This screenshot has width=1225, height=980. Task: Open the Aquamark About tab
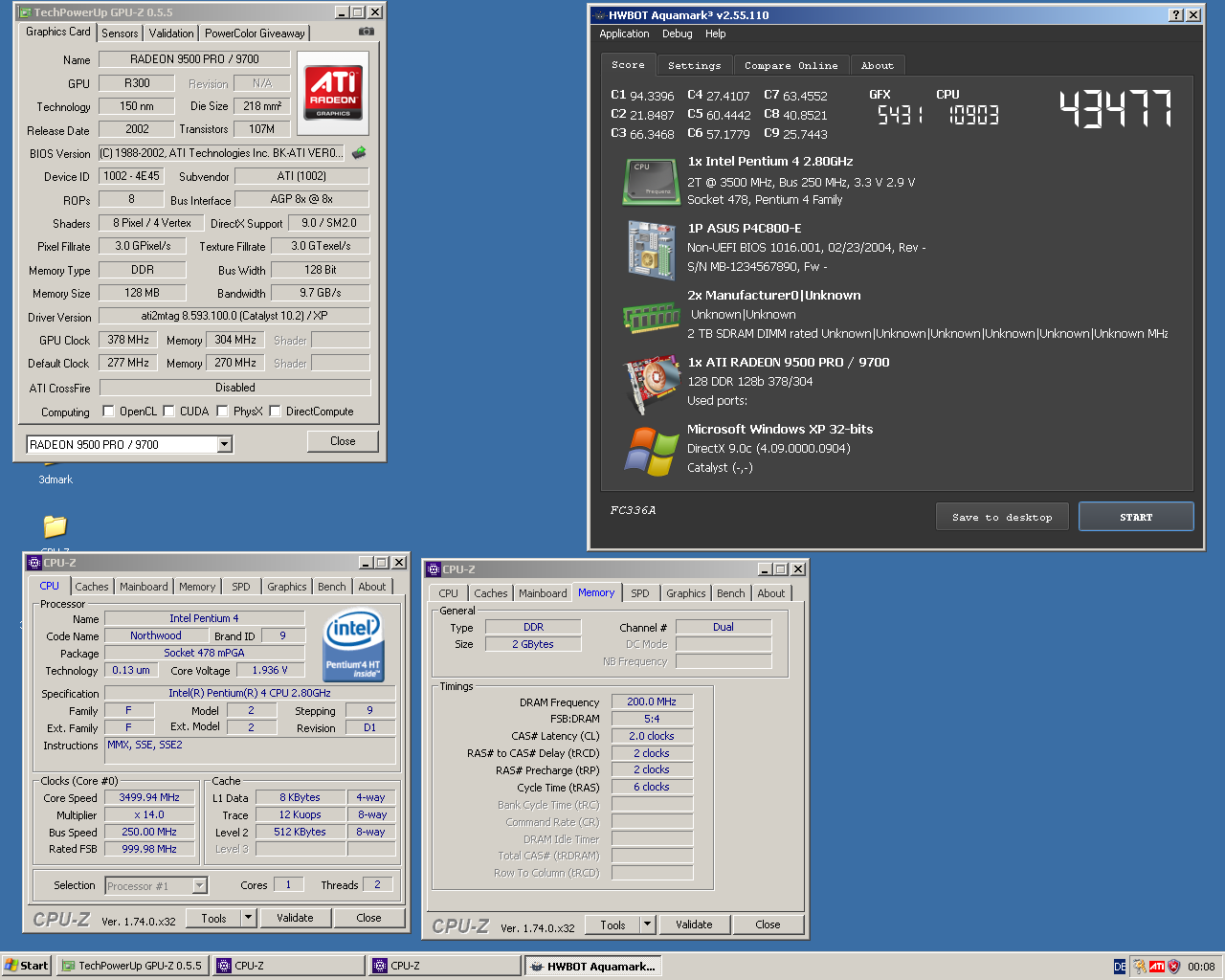pyautogui.click(x=878, y=66)
